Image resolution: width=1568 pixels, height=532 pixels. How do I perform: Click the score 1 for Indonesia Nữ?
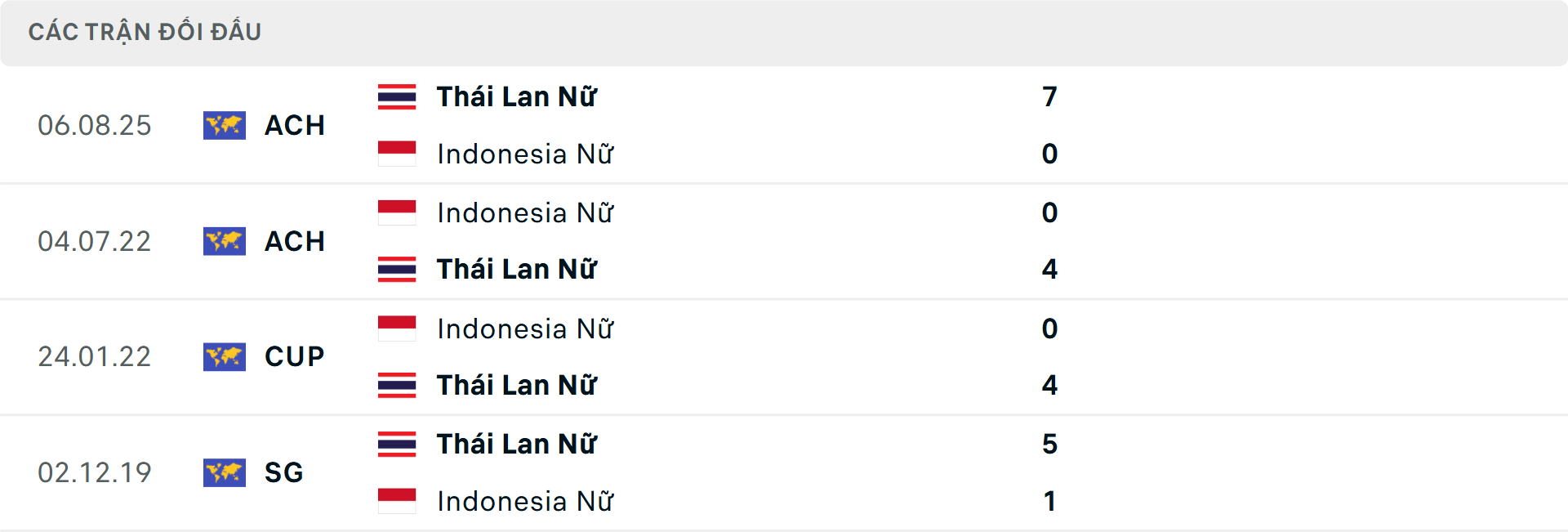click(x=1051, y=500)
